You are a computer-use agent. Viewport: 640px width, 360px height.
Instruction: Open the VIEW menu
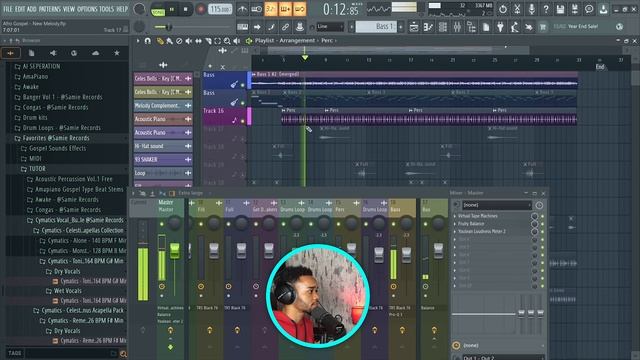[x=69, y=9]
